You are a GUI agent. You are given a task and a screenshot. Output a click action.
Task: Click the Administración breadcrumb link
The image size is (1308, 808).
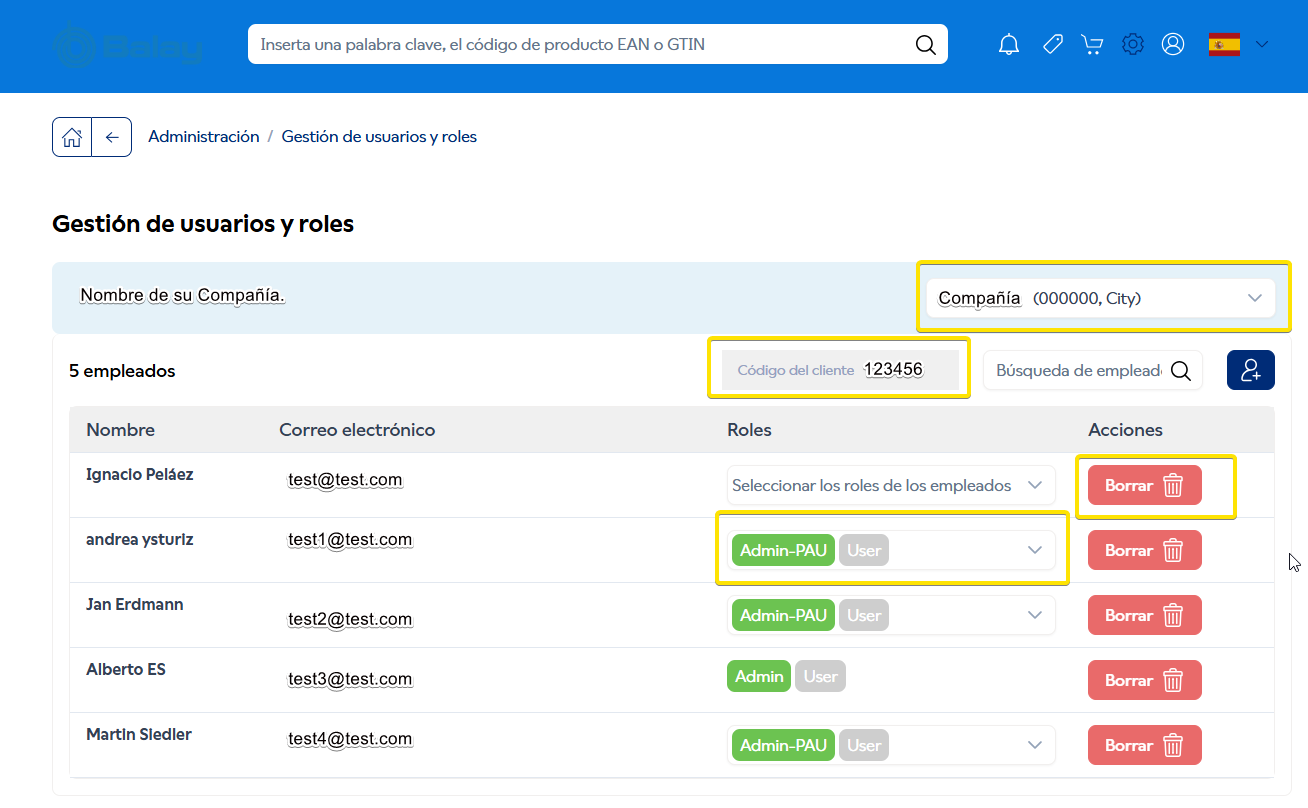[204, 137]
